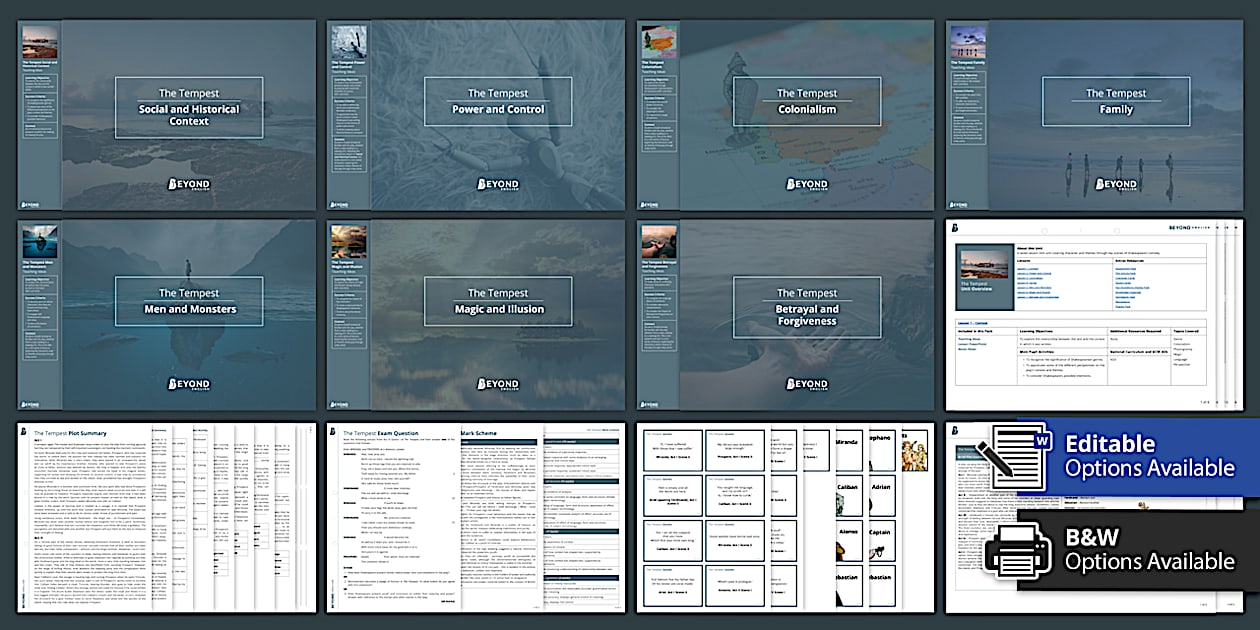Open The Tempest Family slide title
1260x630 pixels.
coord(1116,101)
